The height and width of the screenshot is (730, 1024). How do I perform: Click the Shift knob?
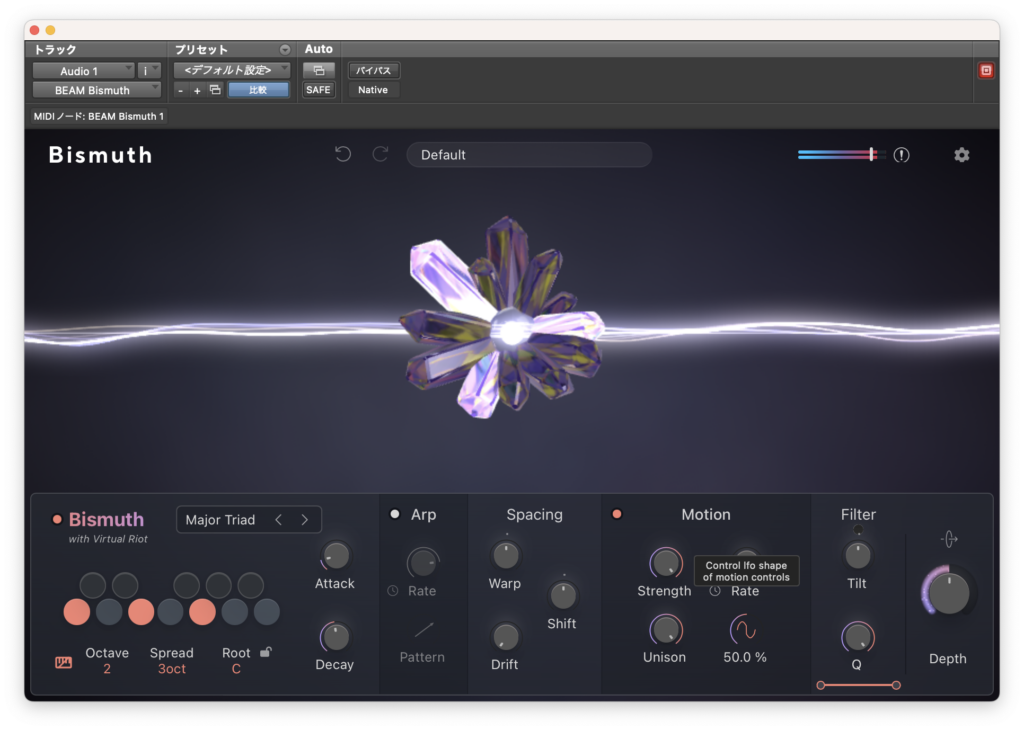click(562, 595)
